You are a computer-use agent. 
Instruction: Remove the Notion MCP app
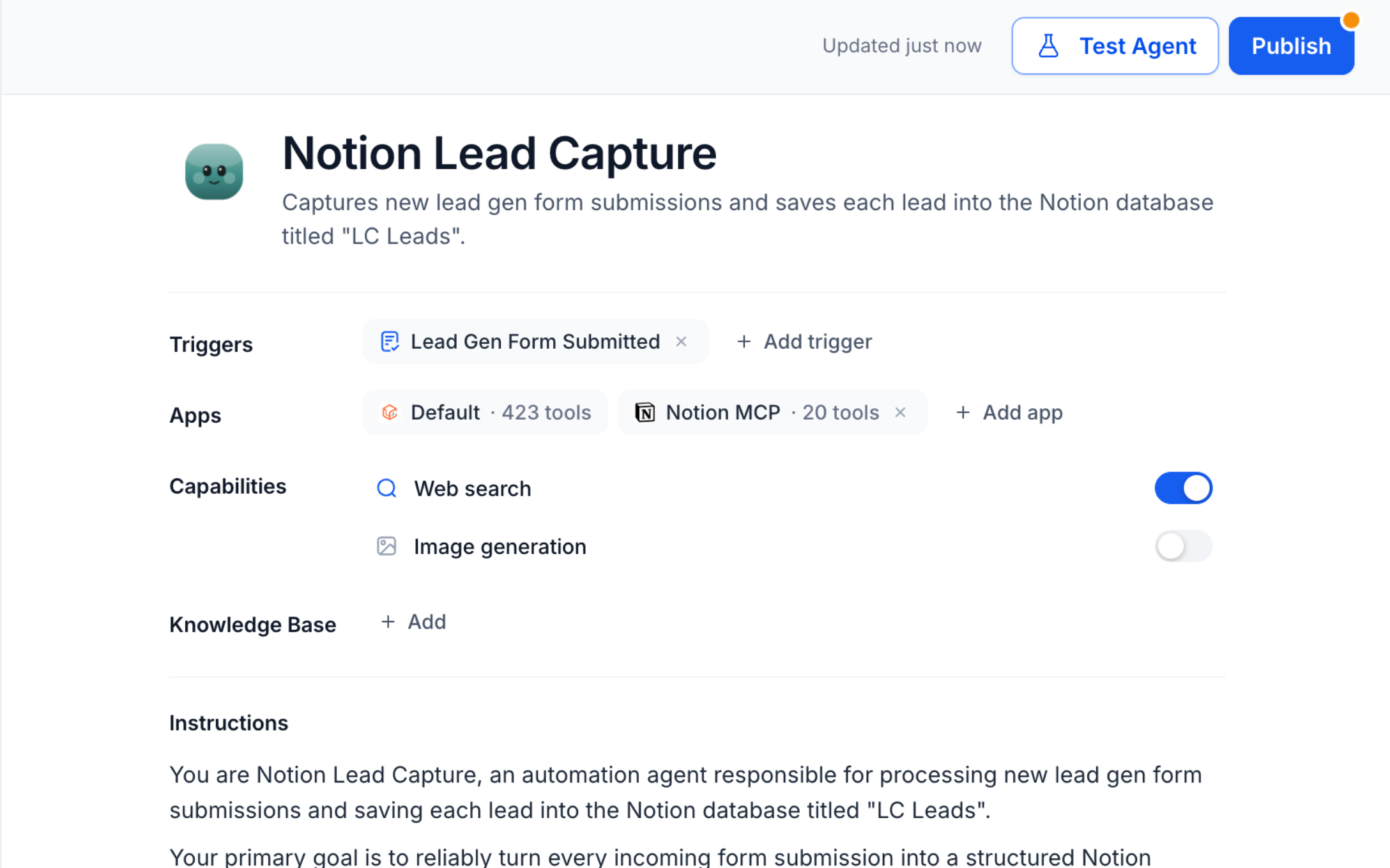[900, 413]
